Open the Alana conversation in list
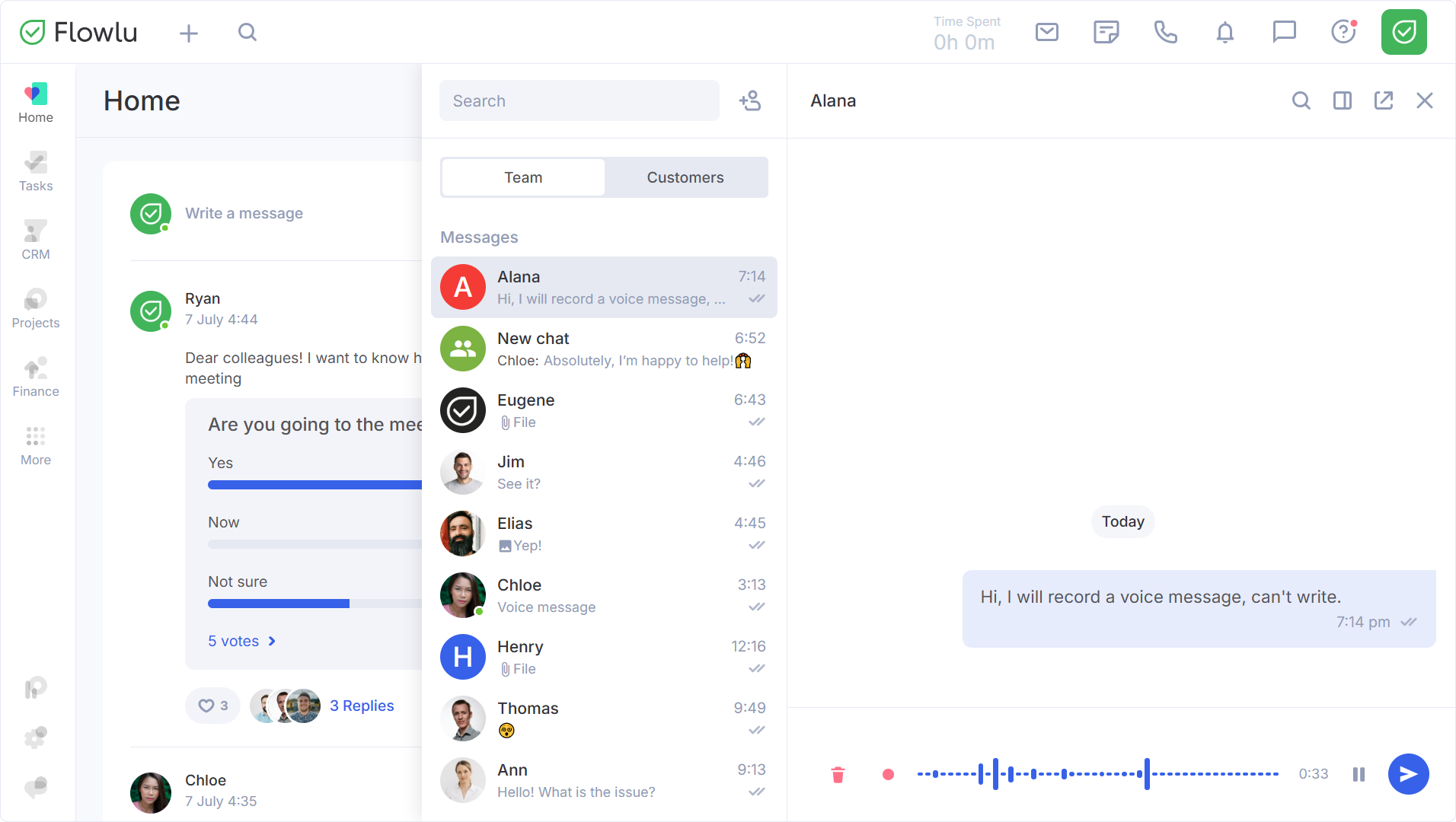The image size is (1456, 822). tap(604, 287)
